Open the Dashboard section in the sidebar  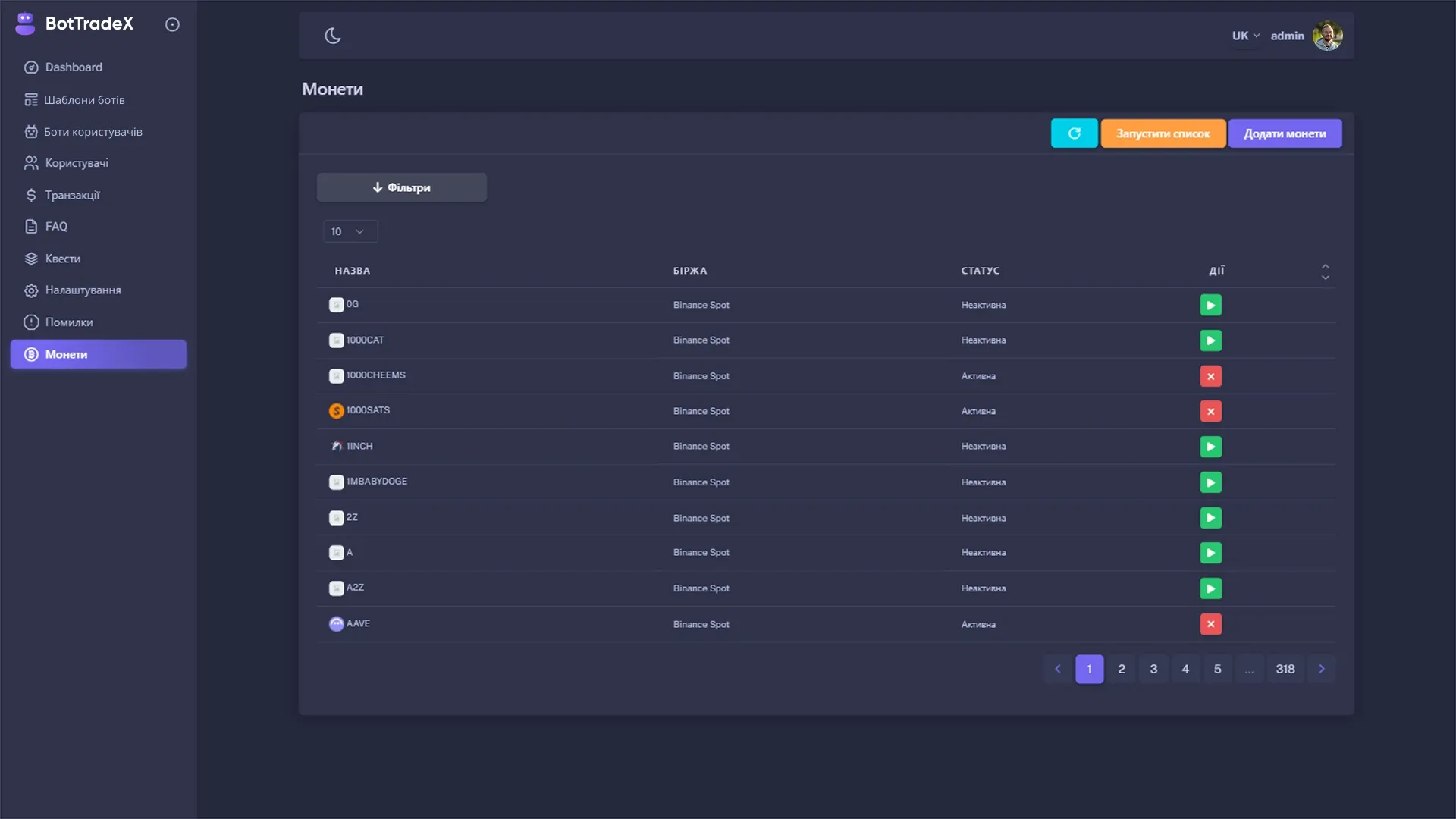pyautogui.click(x=74, y=67)
